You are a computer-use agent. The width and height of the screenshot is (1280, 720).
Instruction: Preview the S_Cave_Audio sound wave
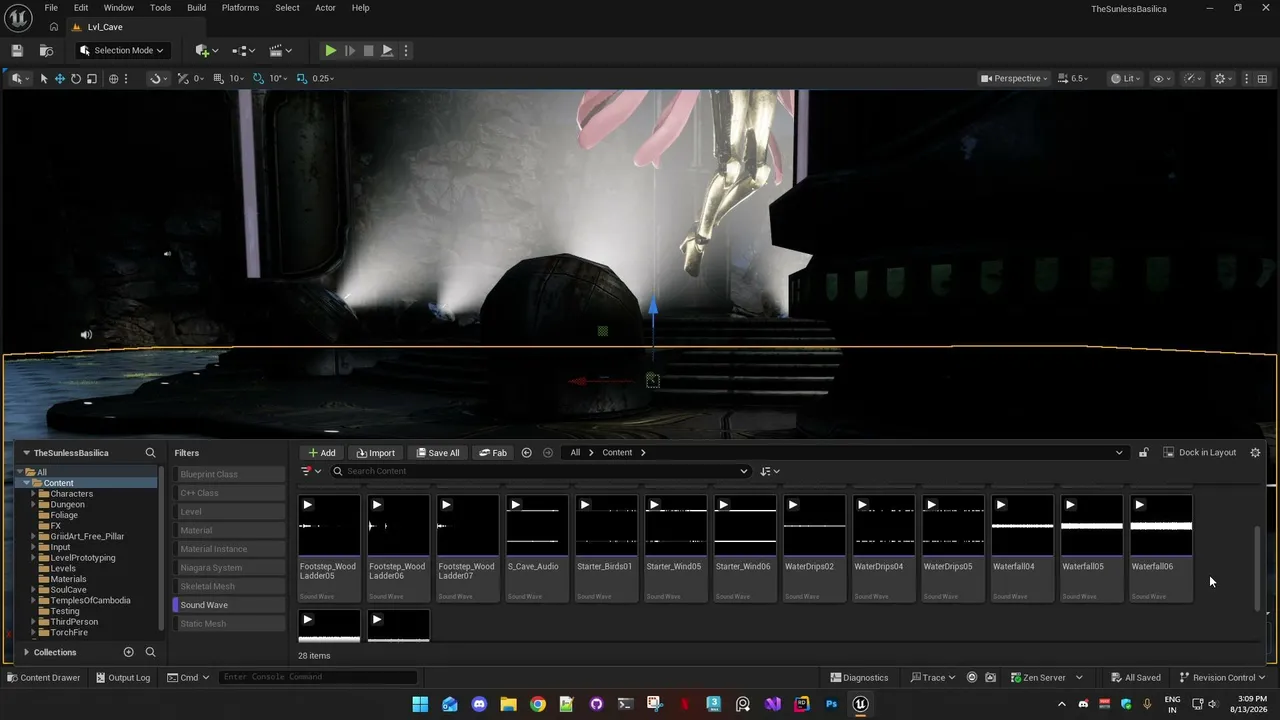[x=516, y=505]
